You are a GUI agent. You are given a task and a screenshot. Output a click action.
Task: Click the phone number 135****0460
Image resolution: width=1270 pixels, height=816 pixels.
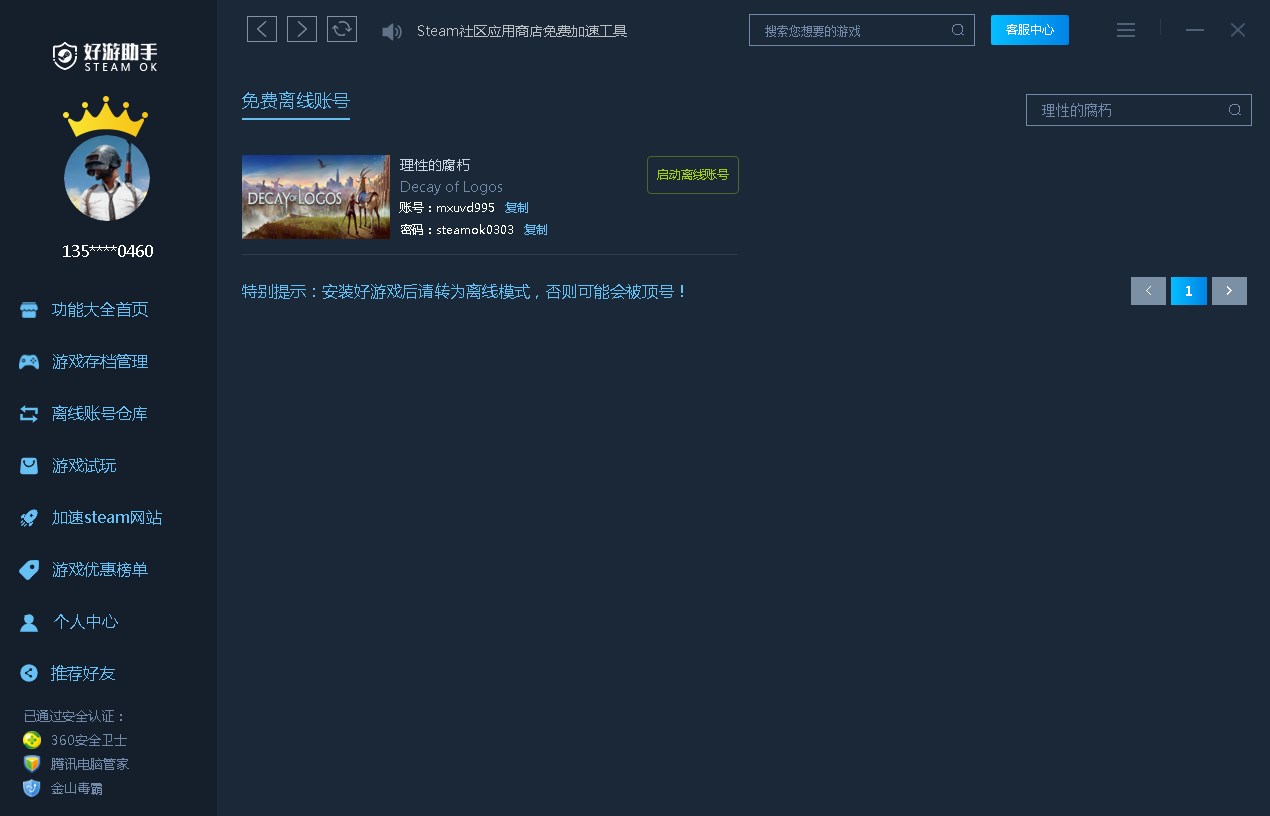click(x=108, y=251)
